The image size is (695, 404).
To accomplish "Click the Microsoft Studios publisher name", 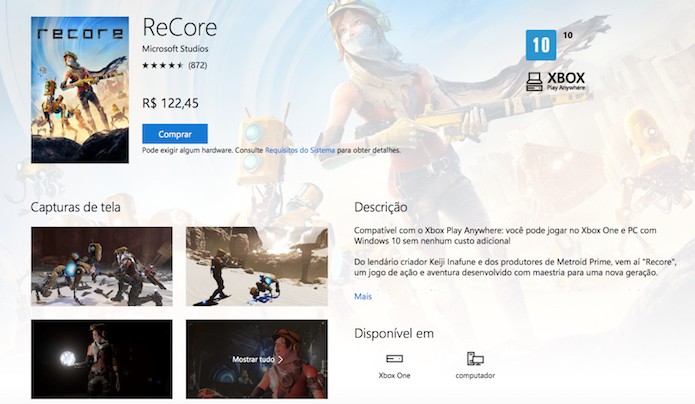I will point(175,49).
